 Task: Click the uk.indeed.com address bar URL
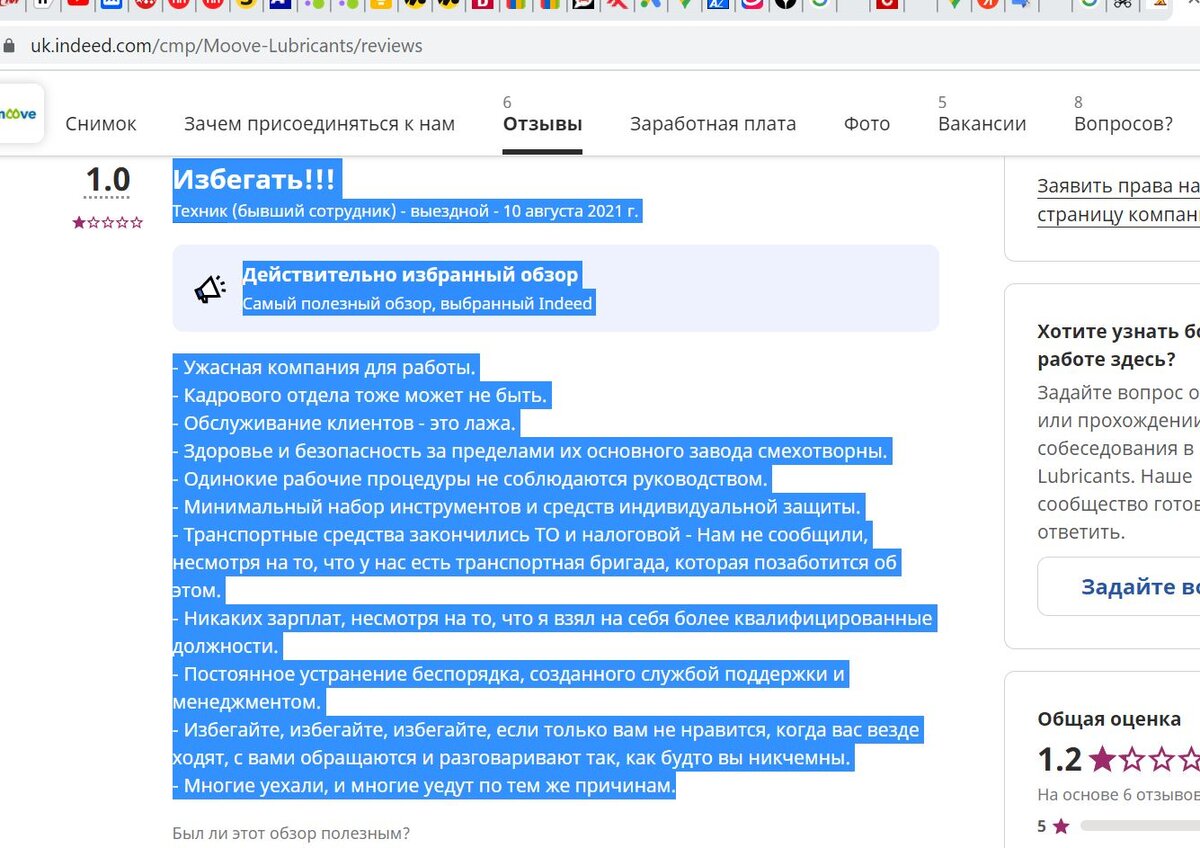(226, 46)
